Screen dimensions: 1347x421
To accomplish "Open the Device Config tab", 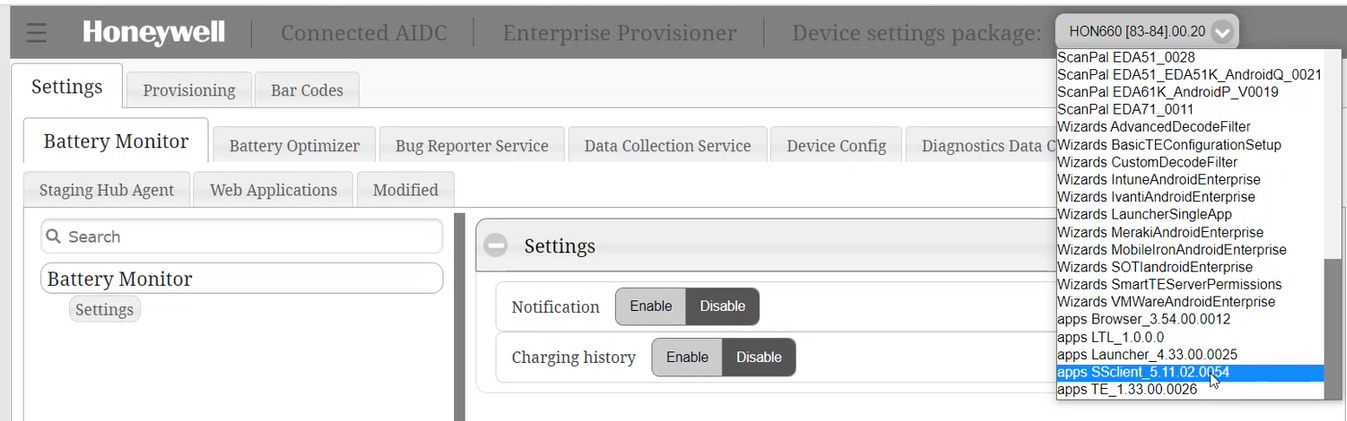I will click(x=836, y=146).
